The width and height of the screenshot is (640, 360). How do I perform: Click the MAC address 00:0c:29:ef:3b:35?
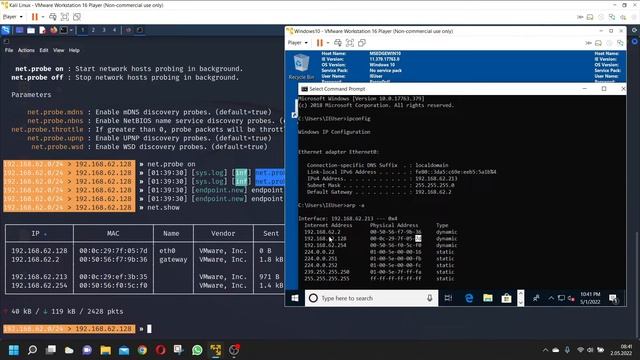click(x=113, y=277)
